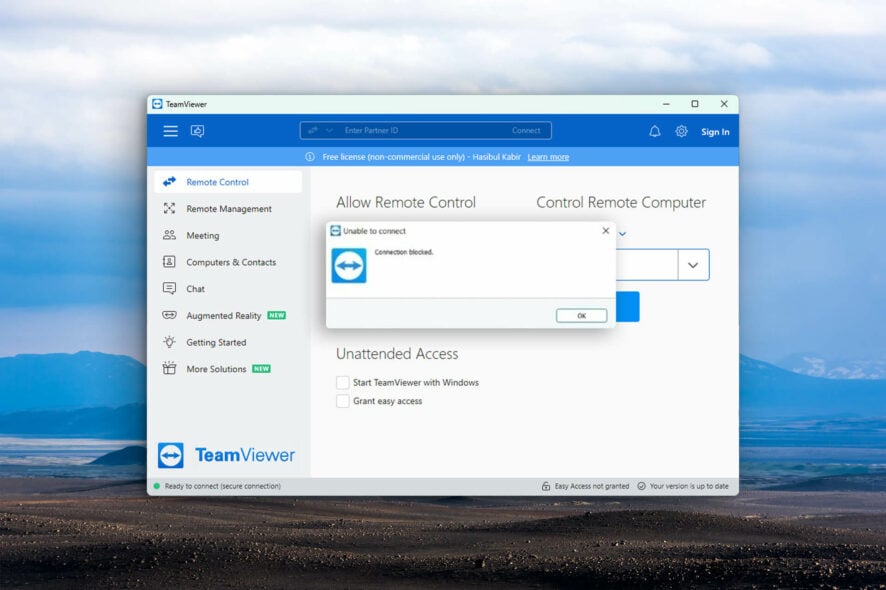Click the partner ID combo box field

(647, 265)
